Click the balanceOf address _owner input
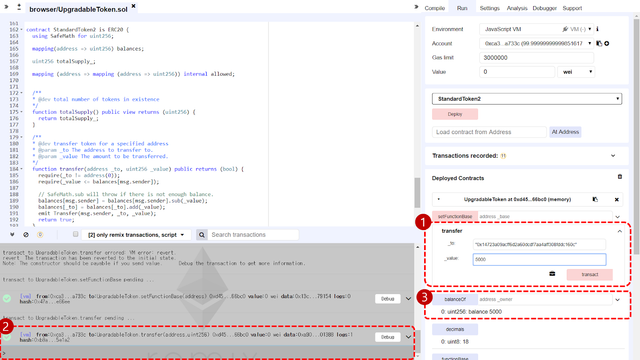The height and width of the screenshot is (360, 640). click(x=545, y=299)
